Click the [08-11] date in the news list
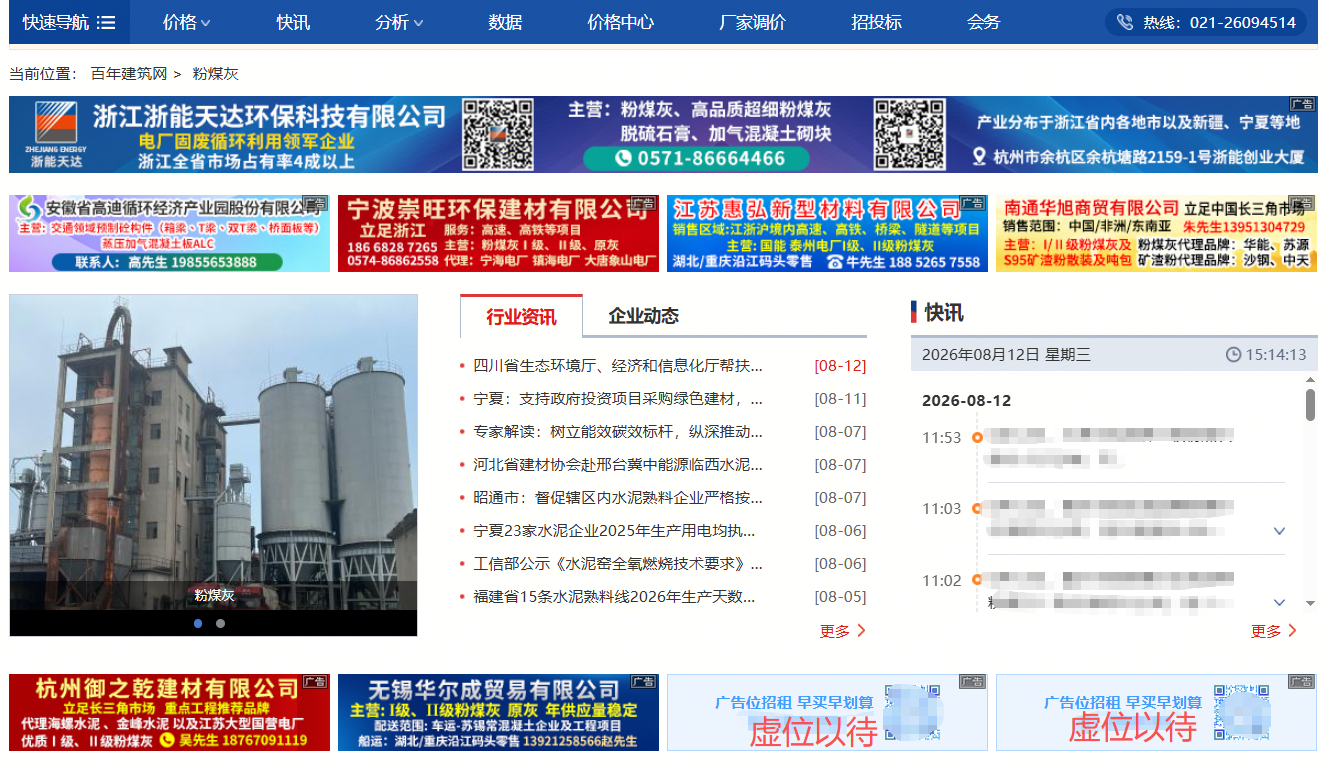The width and height of the screenshot is (1331, 768). click(840, 399)
